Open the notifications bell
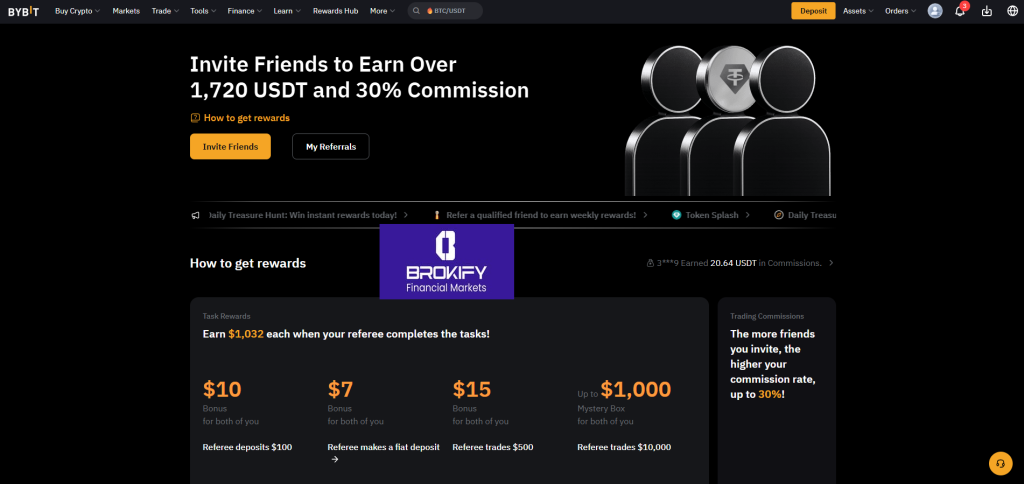 click(960, 11)
